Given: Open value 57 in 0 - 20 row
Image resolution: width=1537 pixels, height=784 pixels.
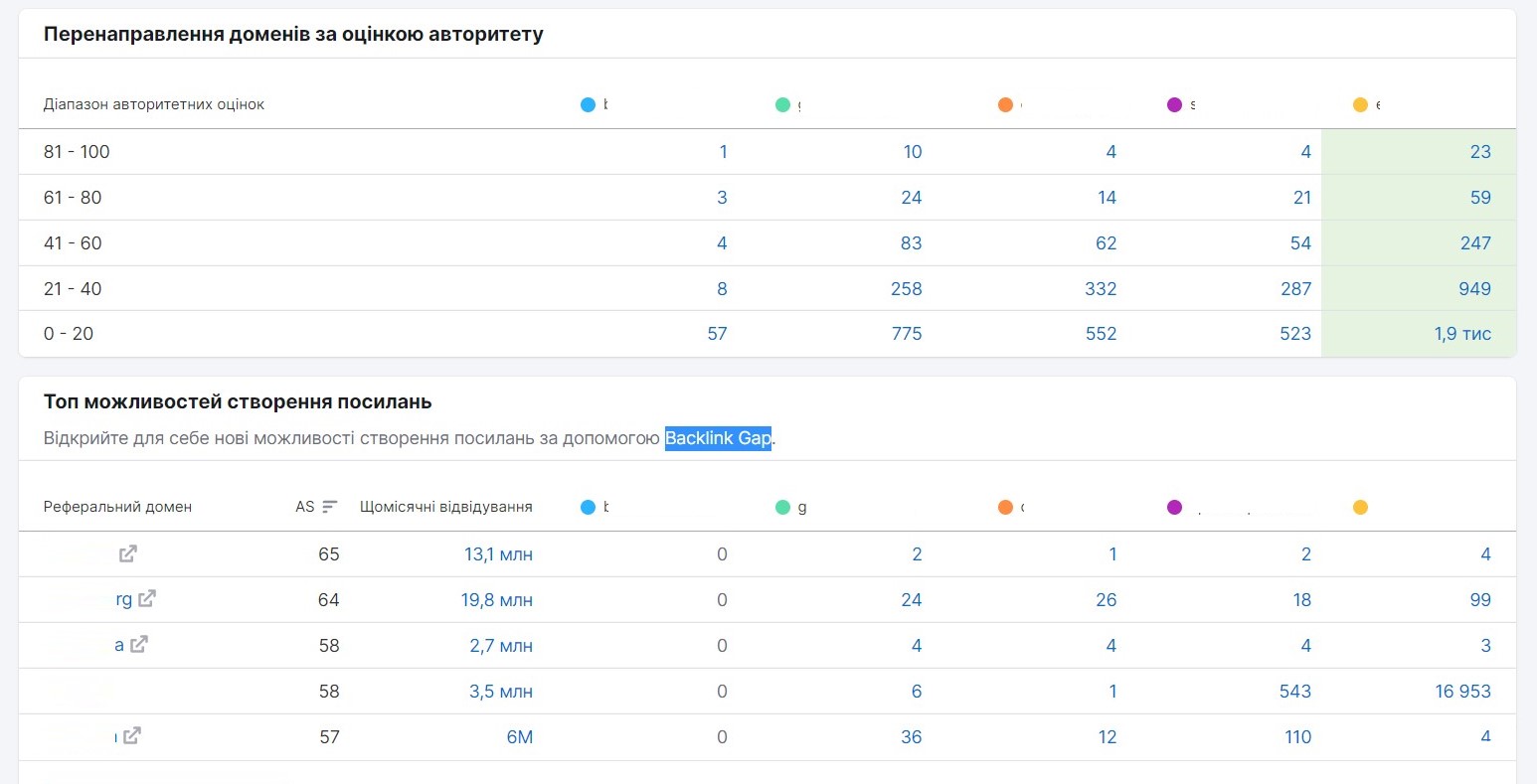Looking at the screenshot, I should point(717,334).
